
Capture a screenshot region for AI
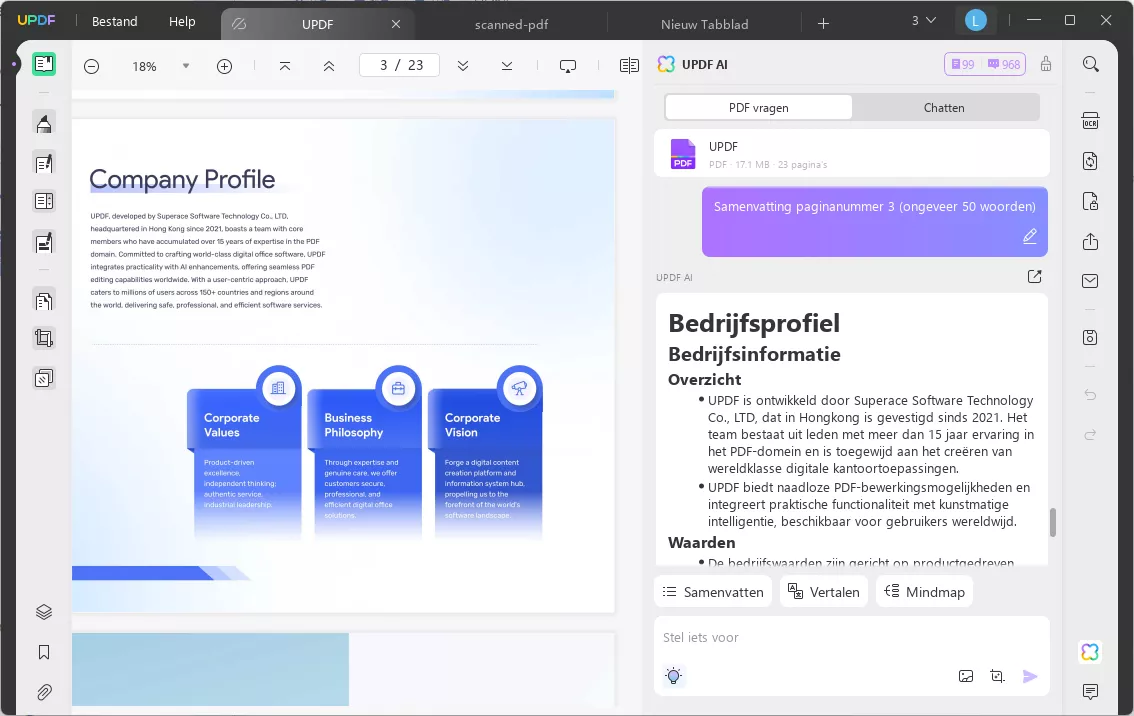coord(997,676)
